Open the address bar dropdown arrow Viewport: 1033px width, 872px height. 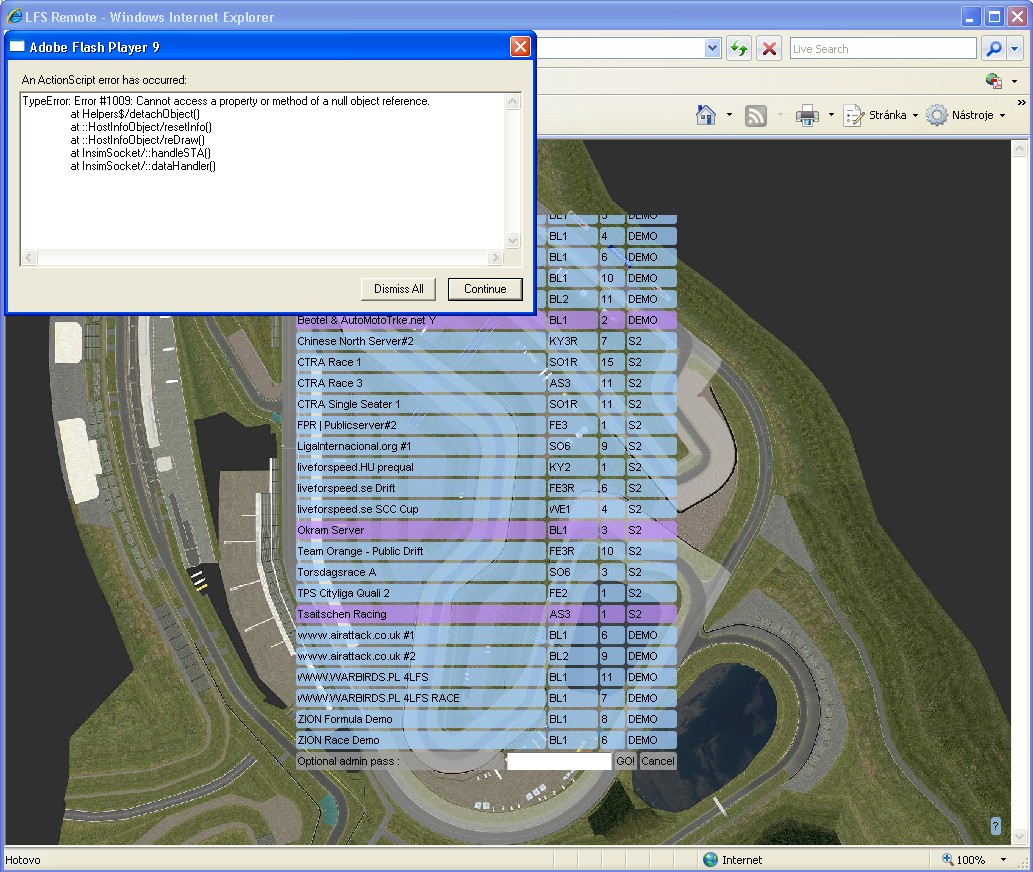(712, 48)
